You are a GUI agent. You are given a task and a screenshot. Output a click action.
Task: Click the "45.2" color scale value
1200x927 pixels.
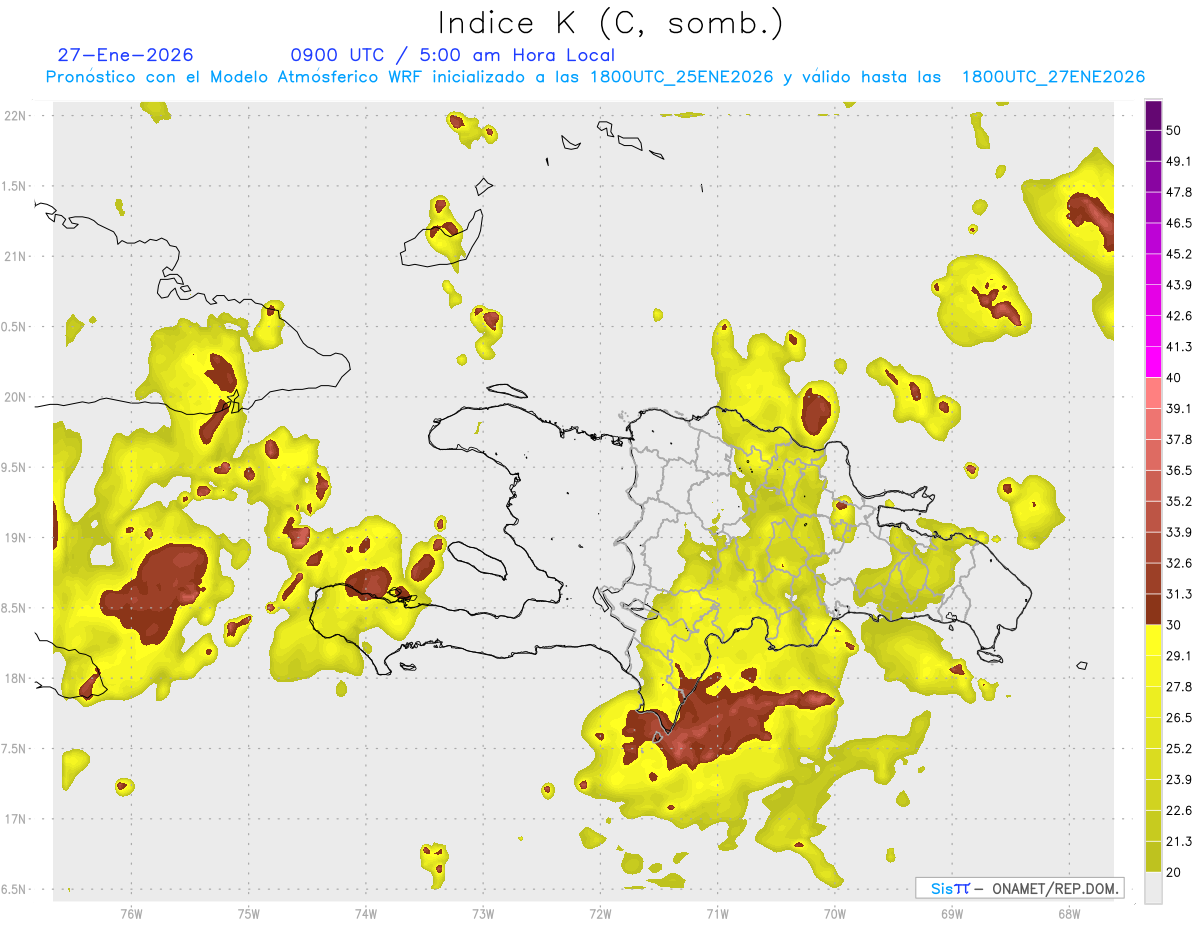tap(1179, 254)
